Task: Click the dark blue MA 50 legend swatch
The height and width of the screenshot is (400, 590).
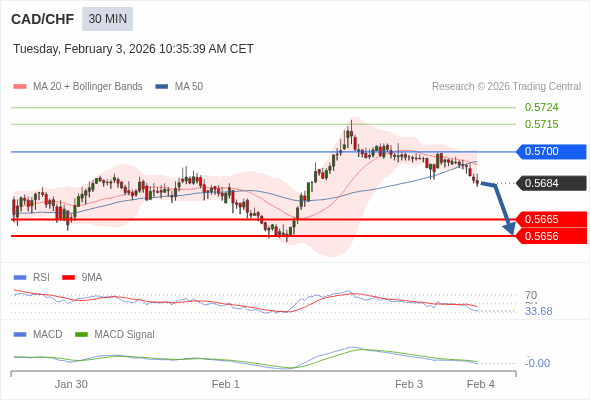Action: coord(161,87)
